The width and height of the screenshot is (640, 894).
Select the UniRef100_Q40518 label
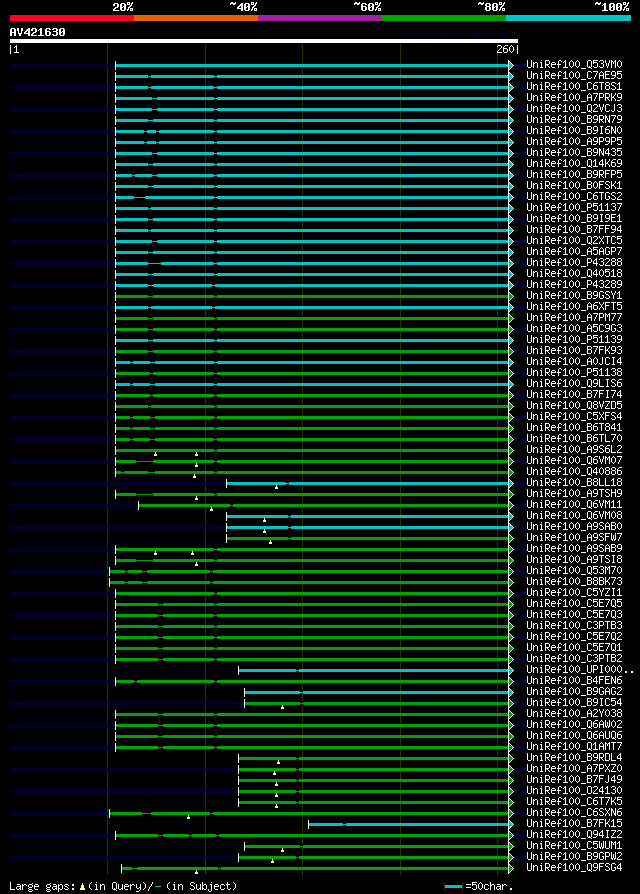(x=574, y=274)
